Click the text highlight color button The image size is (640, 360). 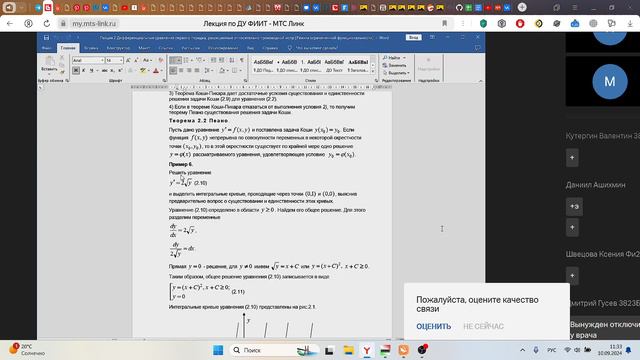pos(142,71)
